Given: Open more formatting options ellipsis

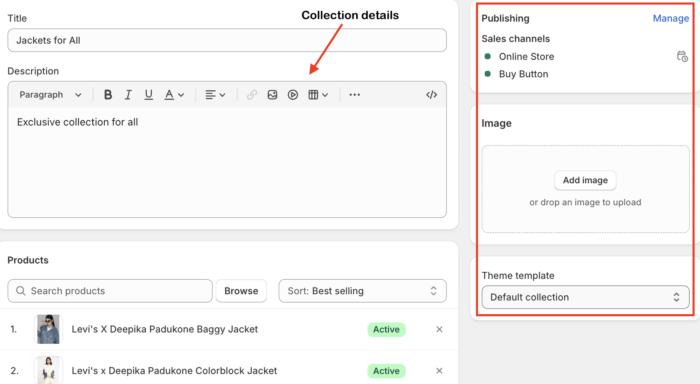Looking at the screenshot, I should tap(354, 95).
